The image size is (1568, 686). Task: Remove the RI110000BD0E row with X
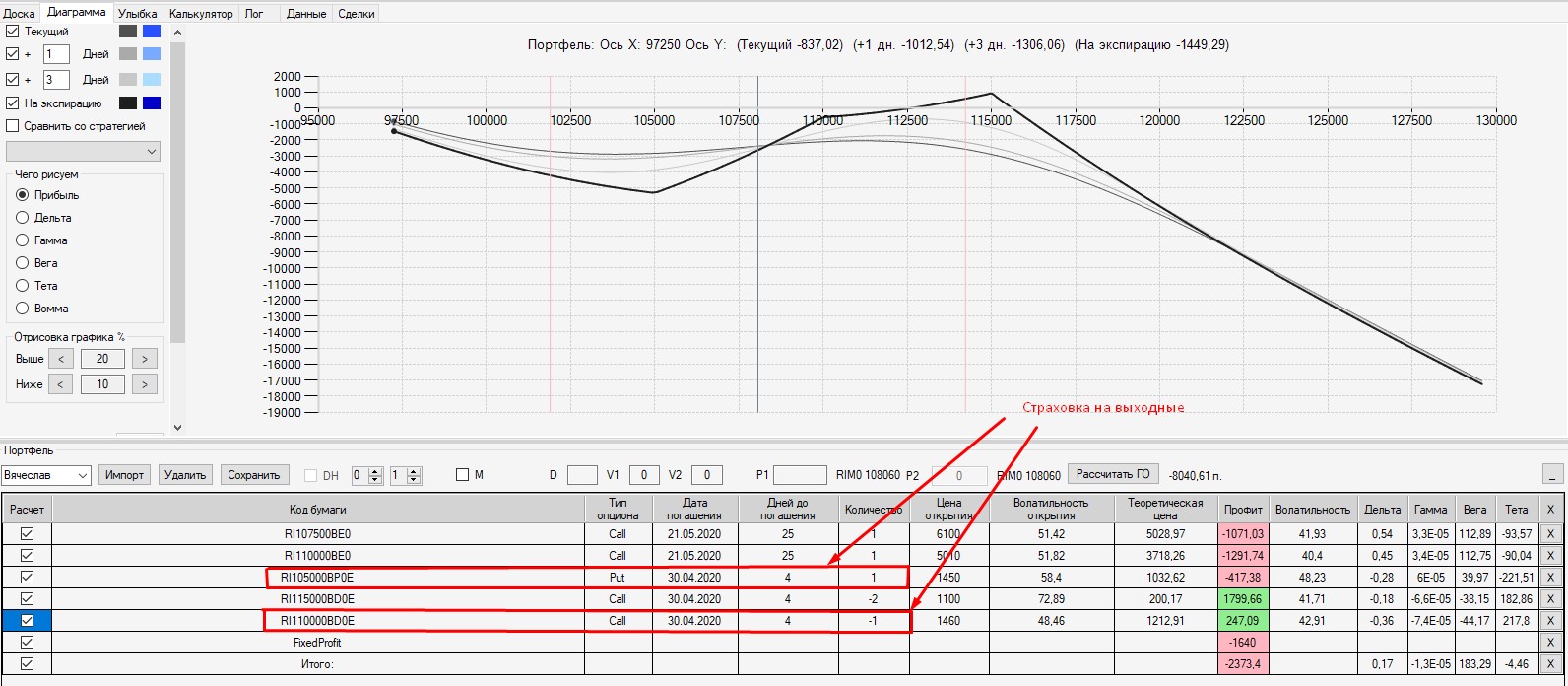(1550, 621)
